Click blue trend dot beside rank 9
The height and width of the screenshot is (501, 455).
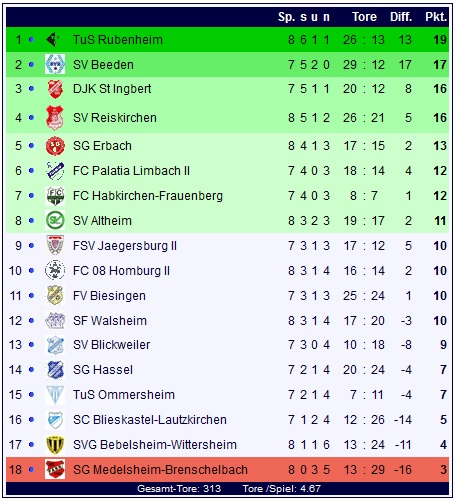tap(31, 246)
